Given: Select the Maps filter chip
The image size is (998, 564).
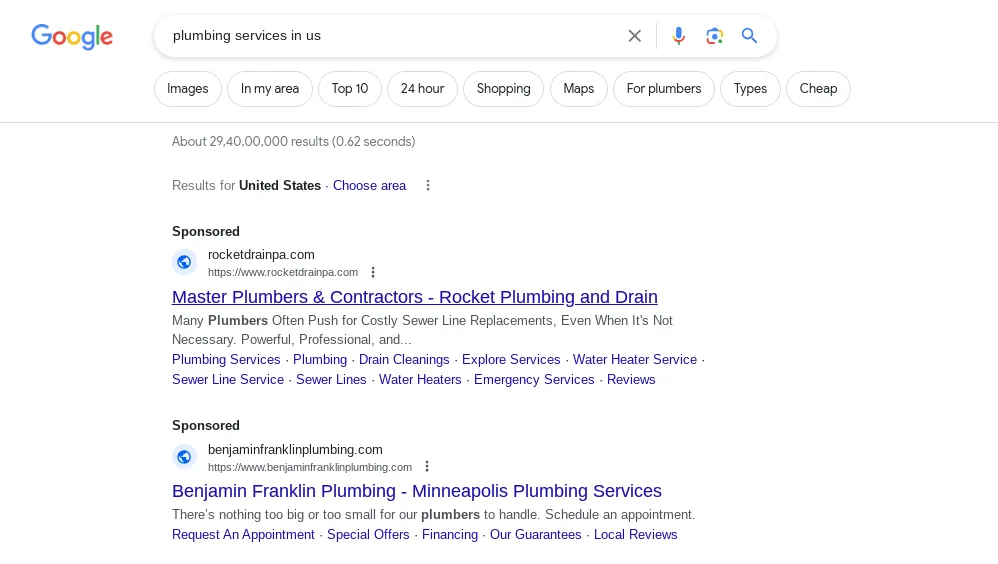Looking at the screenshot, I should [x=579, y=88].
